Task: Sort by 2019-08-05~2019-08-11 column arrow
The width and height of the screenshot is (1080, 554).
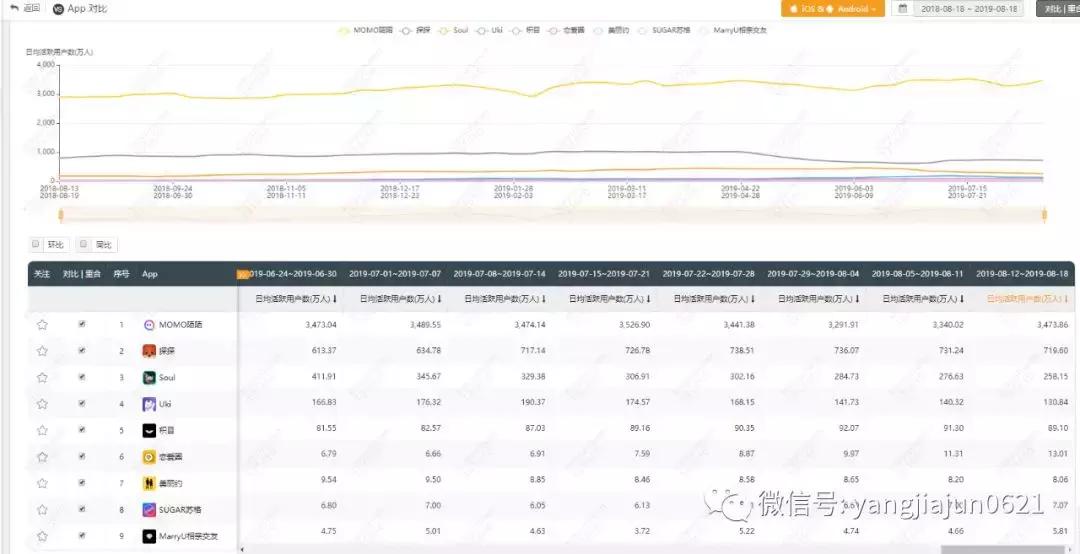Action: click(x=962, y=299)
